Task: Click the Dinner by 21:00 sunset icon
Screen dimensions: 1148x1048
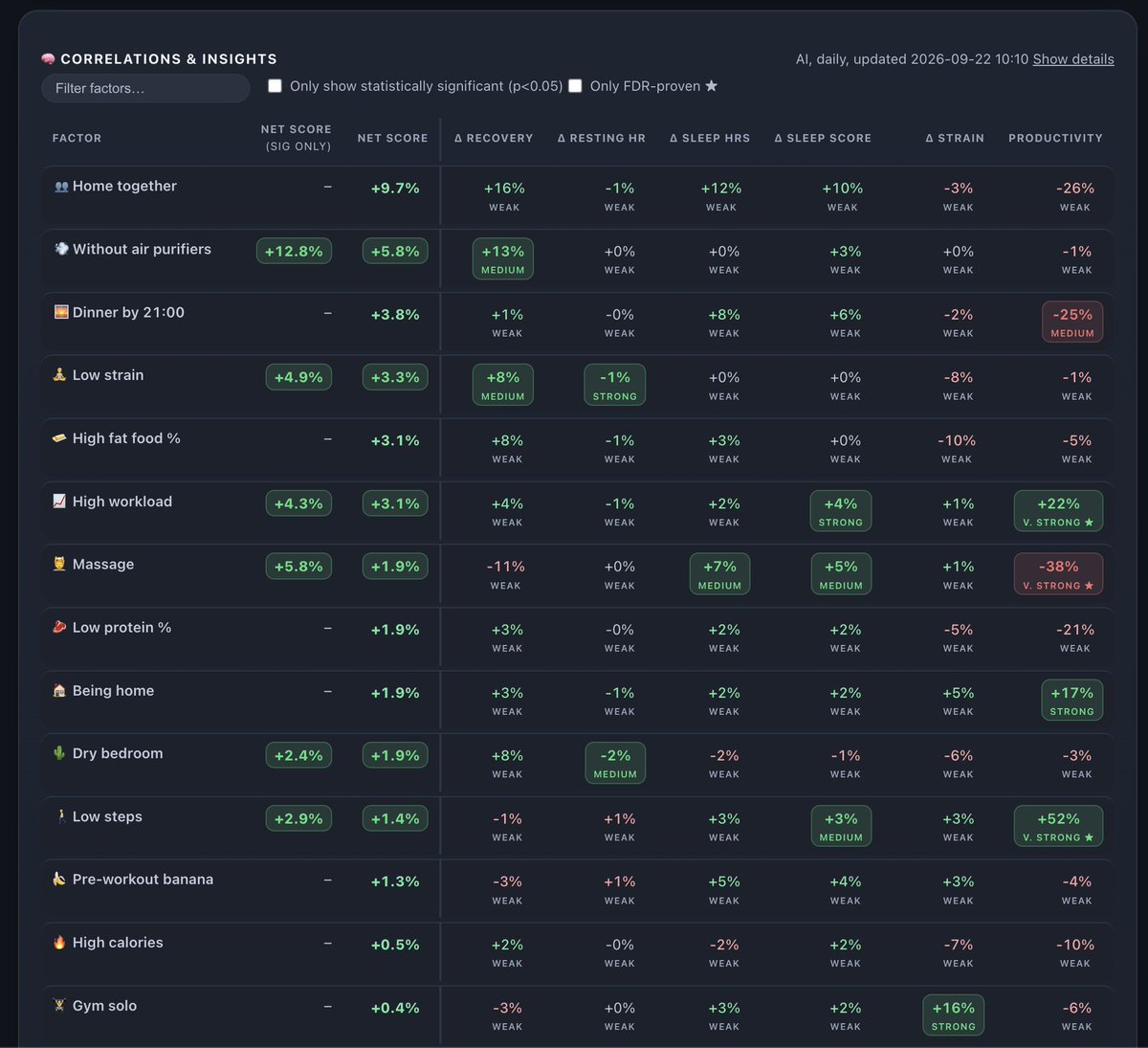Action: point(61,313)
